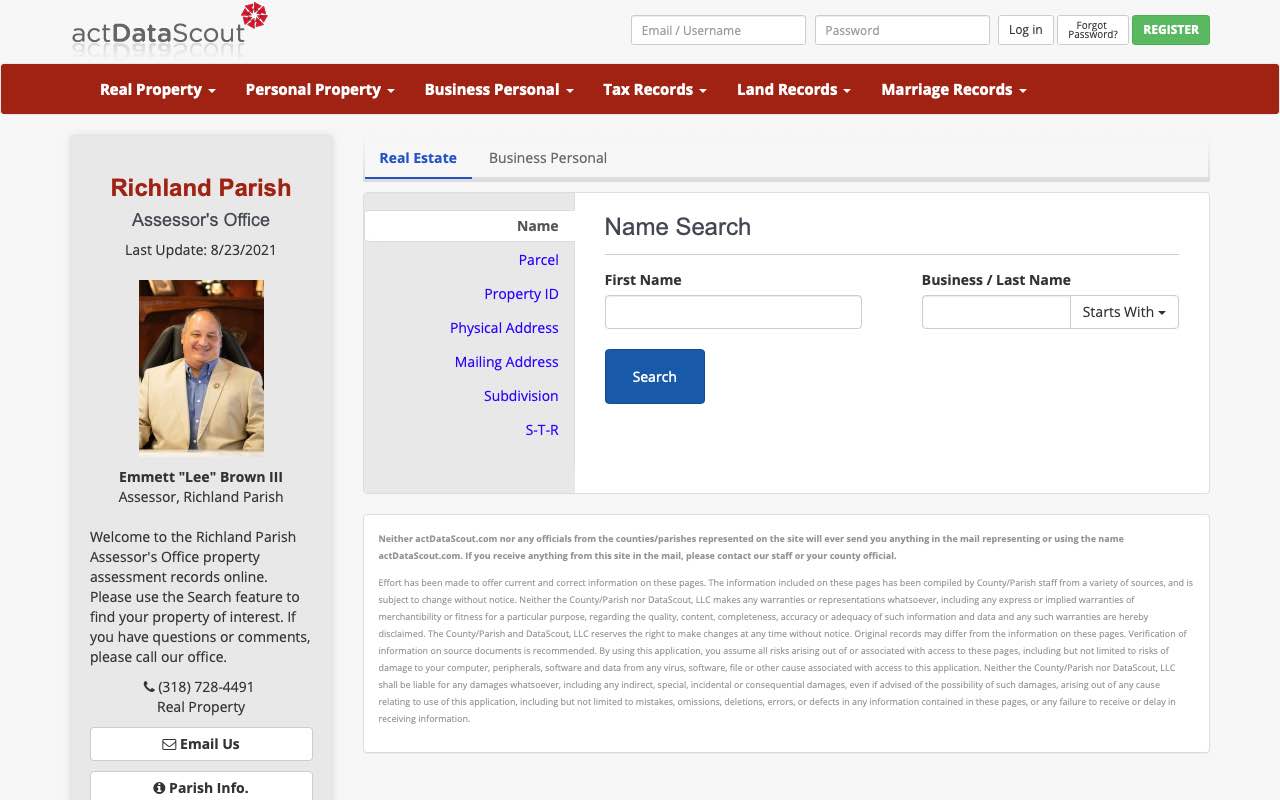Open the Parcel search option

(538, 260)
